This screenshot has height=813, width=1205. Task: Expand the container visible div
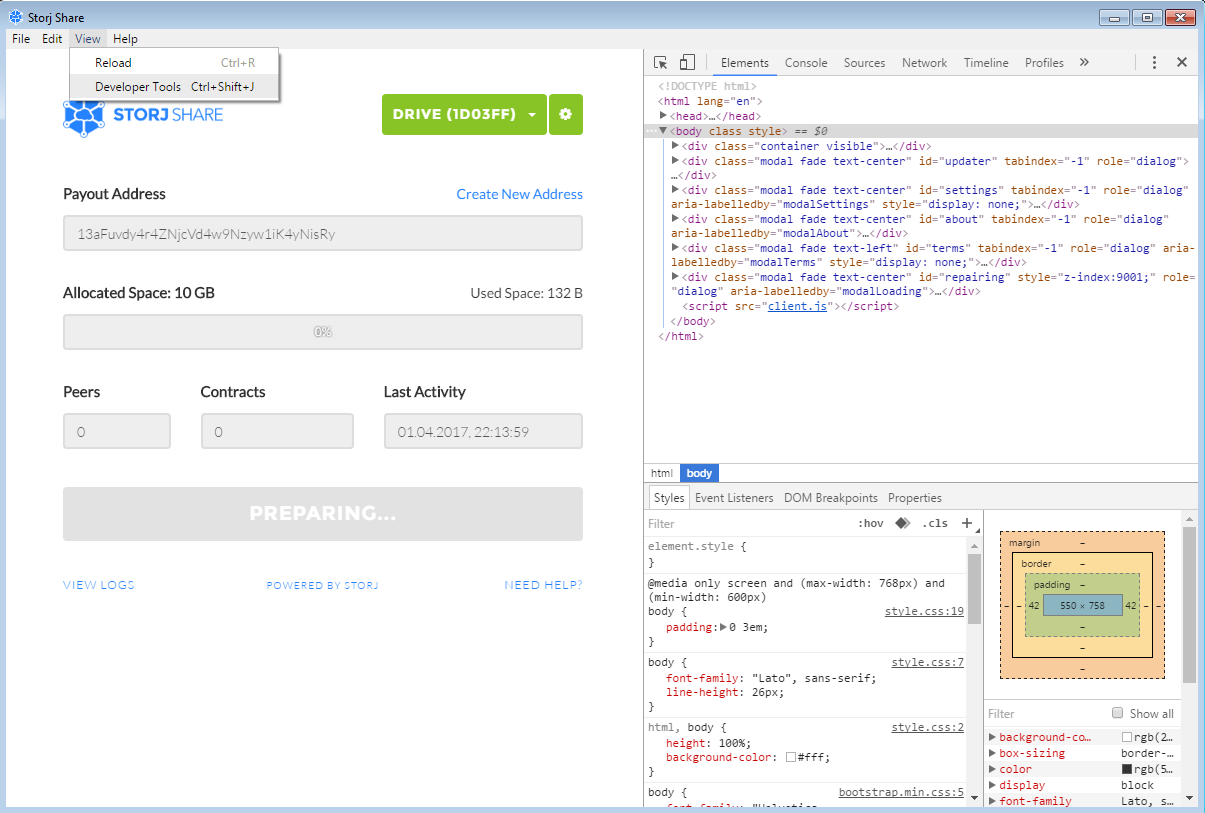coord(676,146)
